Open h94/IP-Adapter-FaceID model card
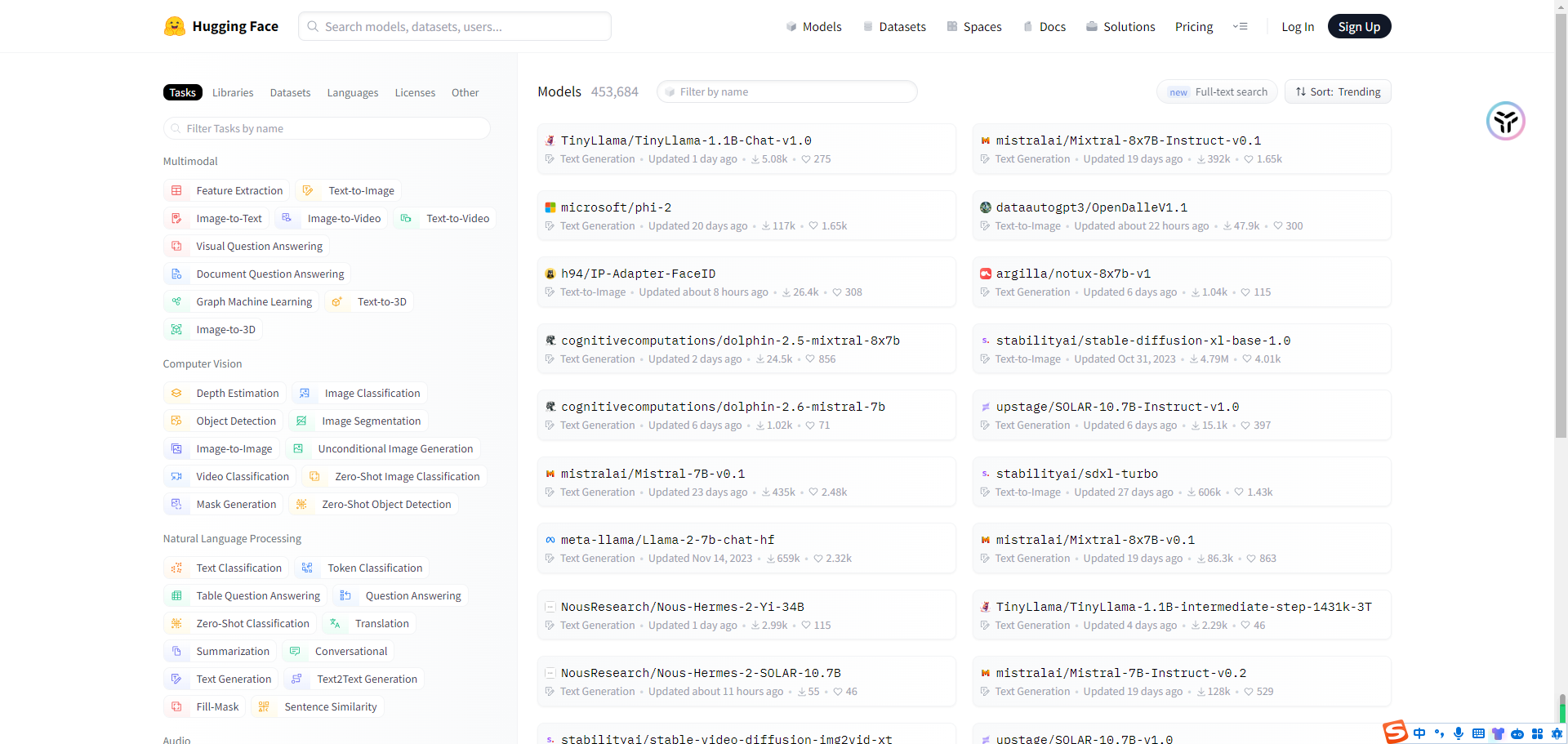The width and height of the screenshot is (1568, 744). [x=746, y=282]
